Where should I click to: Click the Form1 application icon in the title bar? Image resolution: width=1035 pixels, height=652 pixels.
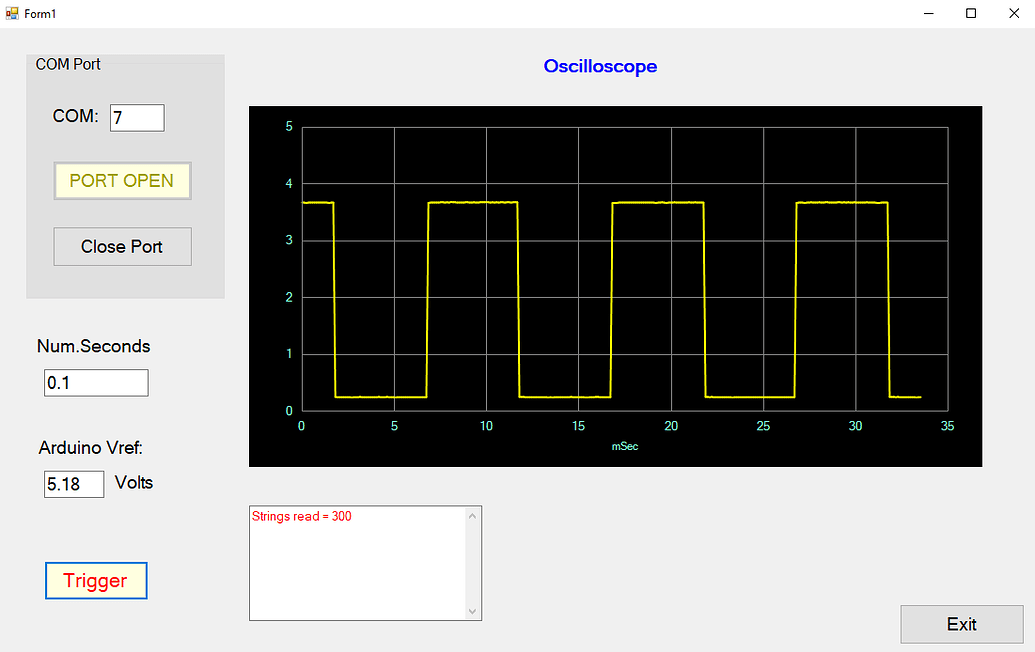pyautogui.click(x=12, y=13)
